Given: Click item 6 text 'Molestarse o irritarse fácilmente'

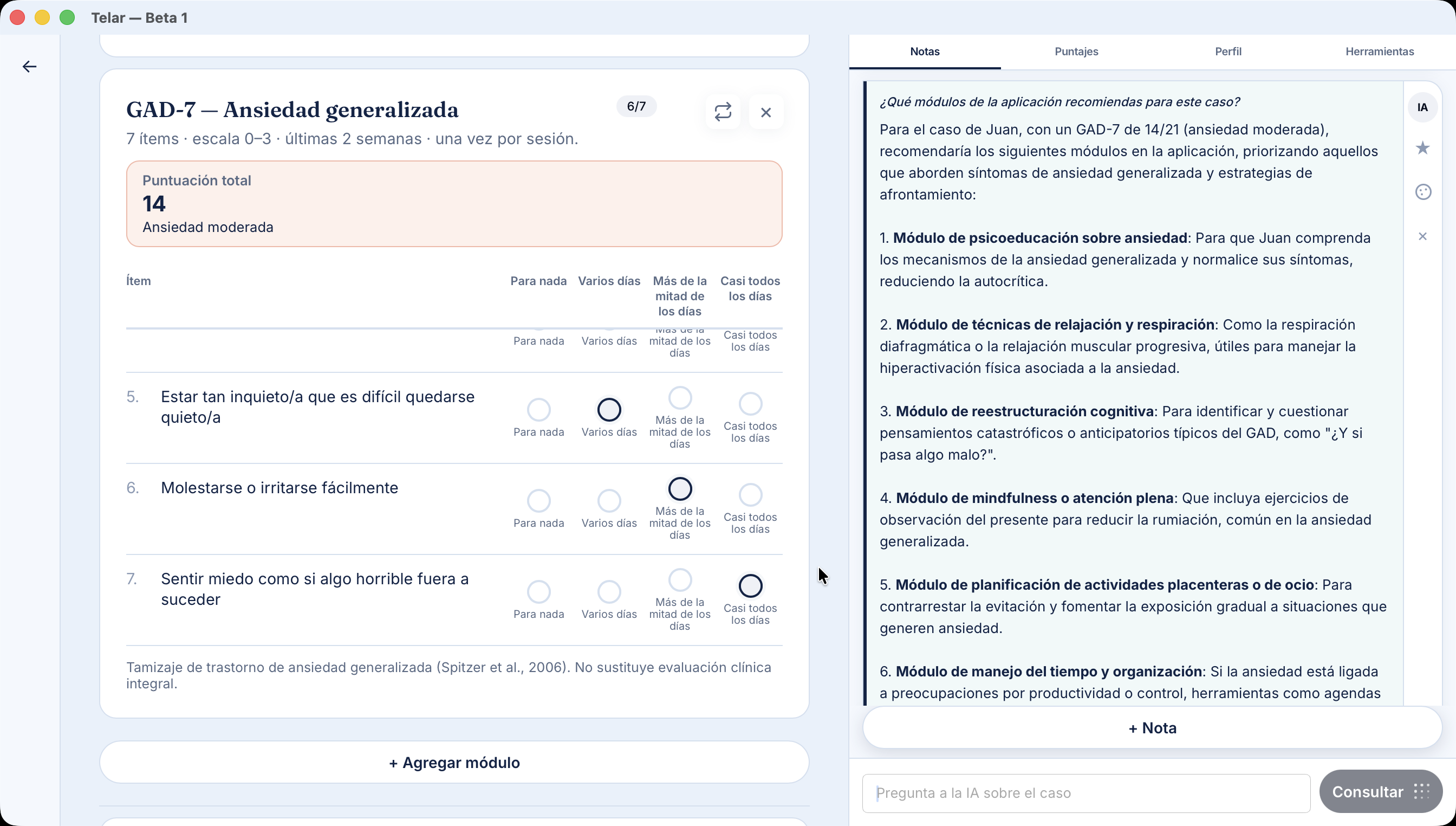Looking at the screenshot, I should (279, 488).
